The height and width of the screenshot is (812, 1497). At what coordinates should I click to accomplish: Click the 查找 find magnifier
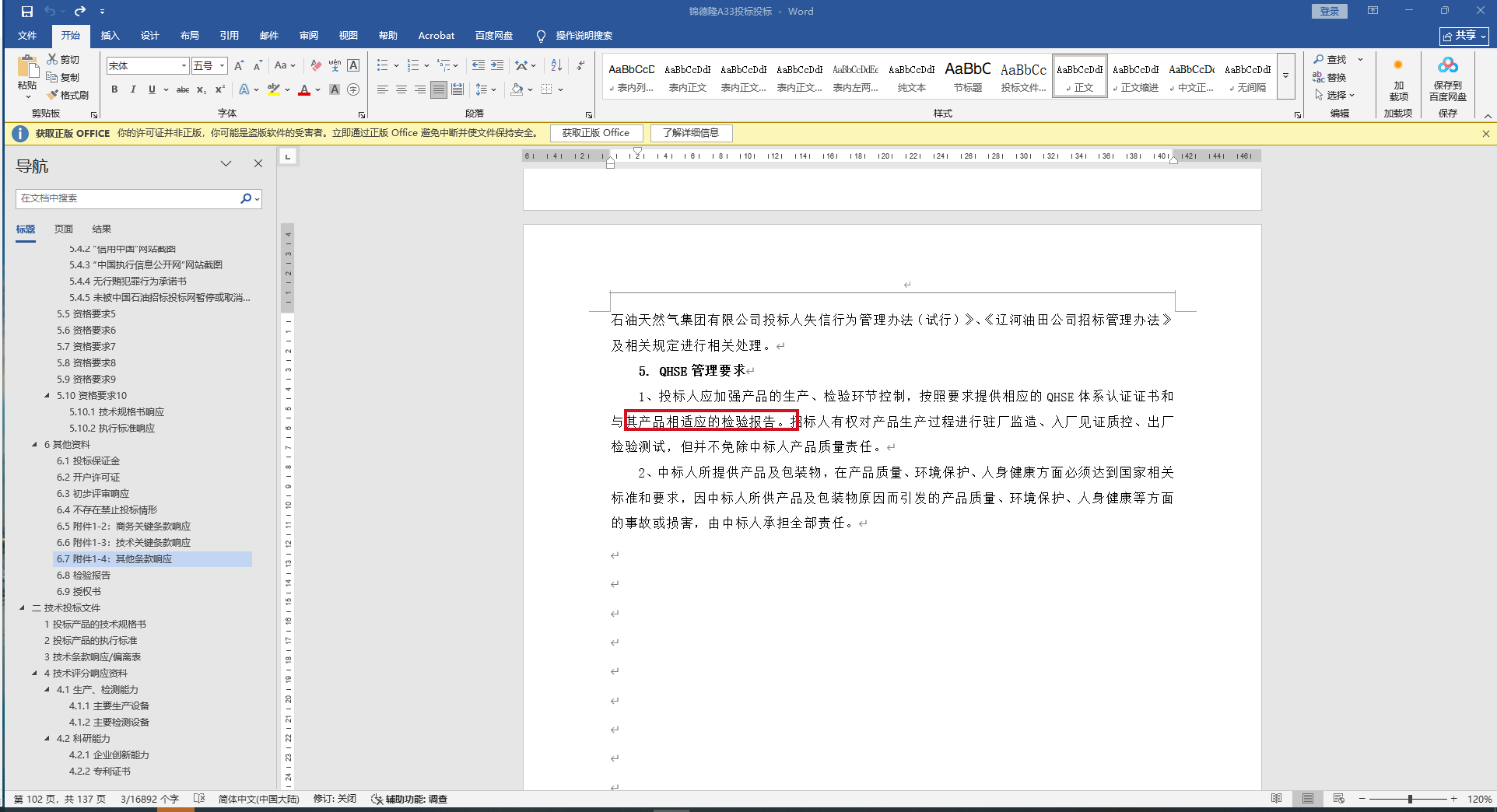click(x=1330, y=59)
